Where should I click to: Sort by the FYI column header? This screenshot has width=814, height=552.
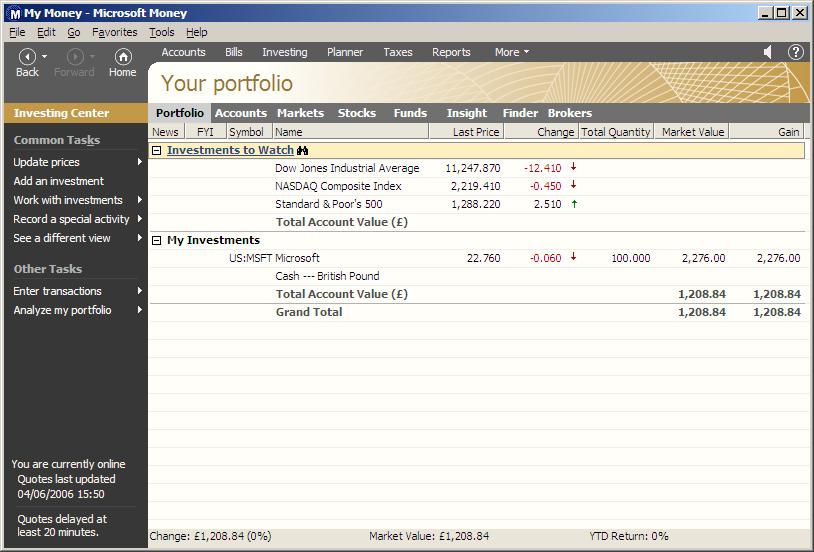205,132
